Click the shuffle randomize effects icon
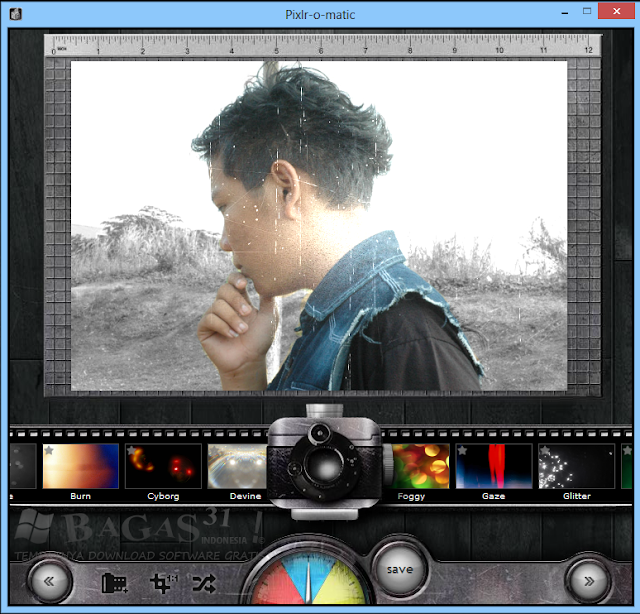The height and width of the screenshot is (614, 640). pos(204,584)
